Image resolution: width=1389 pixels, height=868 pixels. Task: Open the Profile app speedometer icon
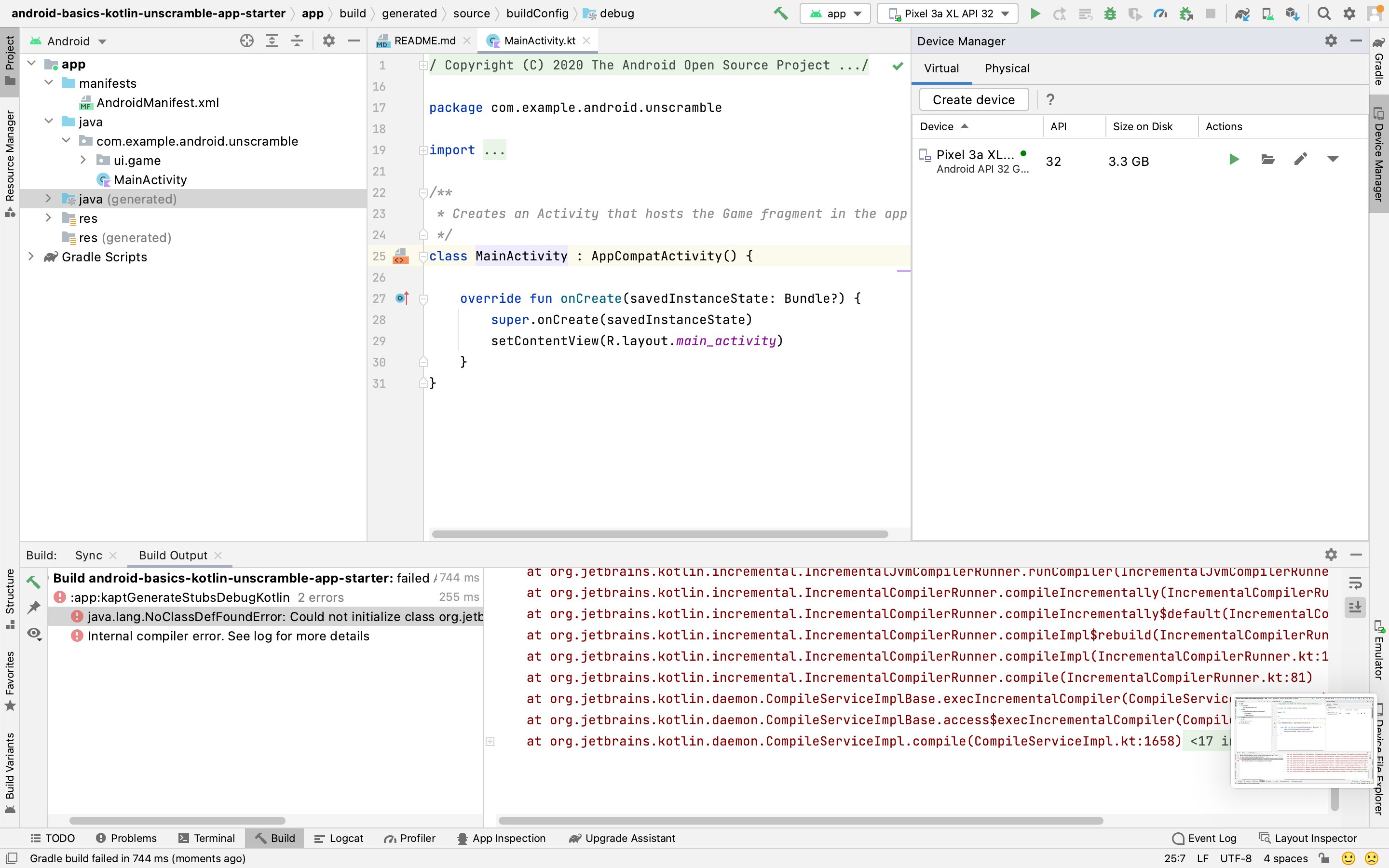[x=1160, y=13]
